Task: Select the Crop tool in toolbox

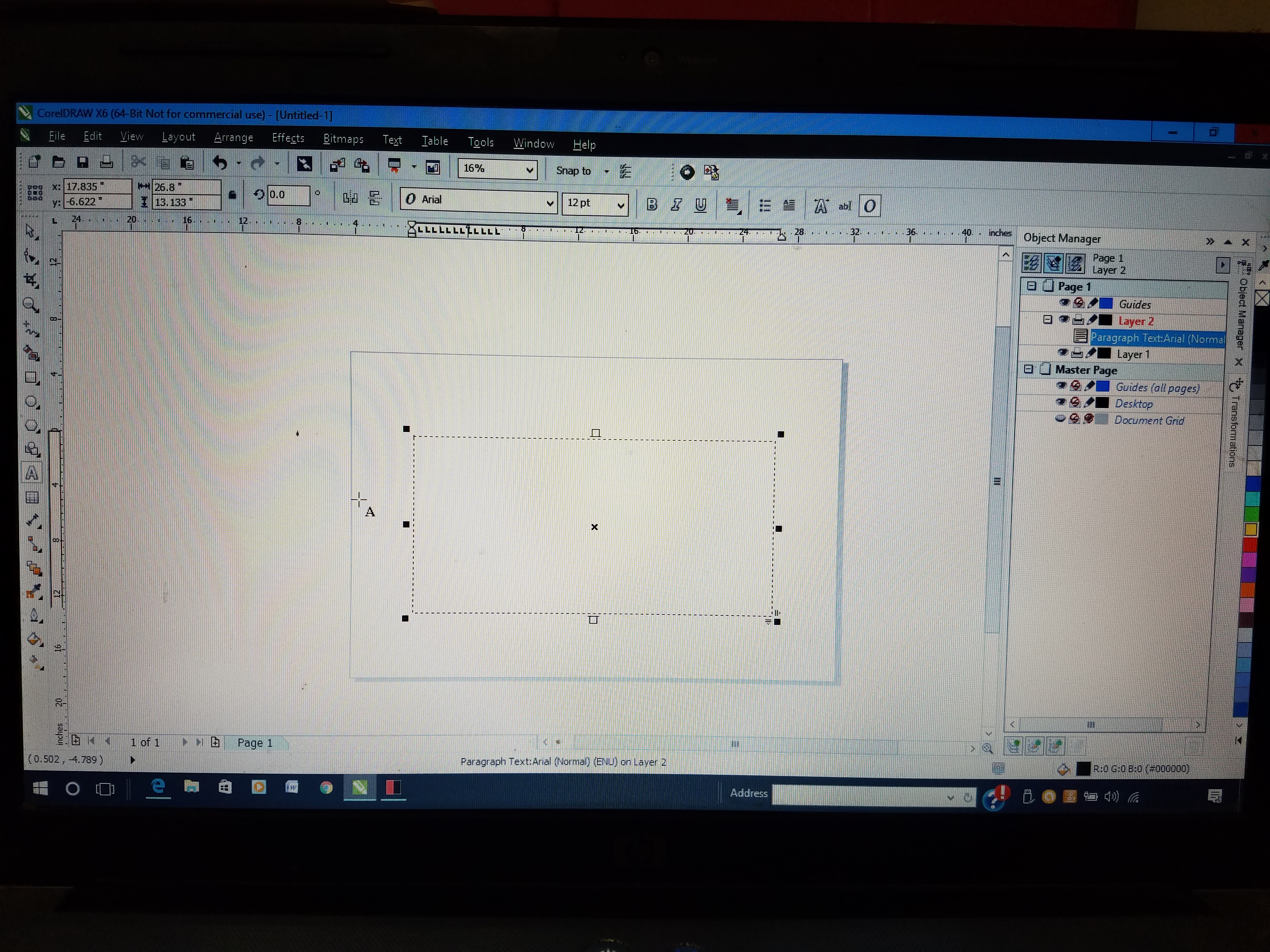Action: point(31,280)
